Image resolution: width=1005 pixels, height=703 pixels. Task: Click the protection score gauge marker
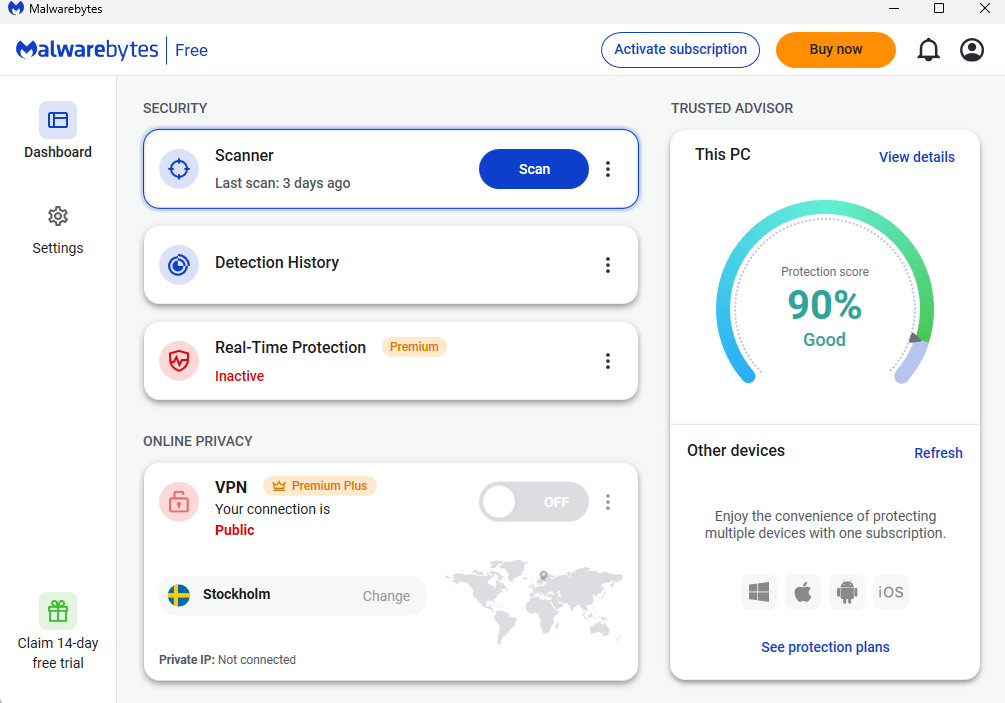point(914,339)
